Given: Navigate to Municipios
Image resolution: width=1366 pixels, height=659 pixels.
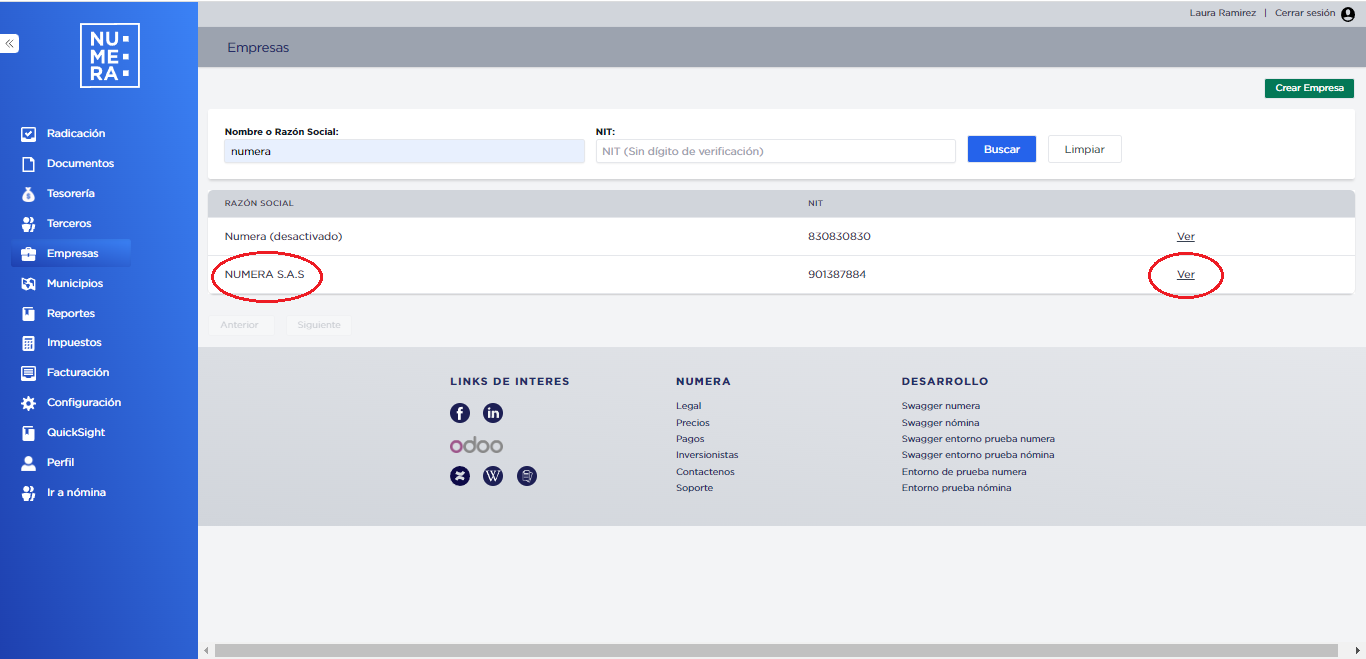Looking at the screenshot, I should point(75,284).
